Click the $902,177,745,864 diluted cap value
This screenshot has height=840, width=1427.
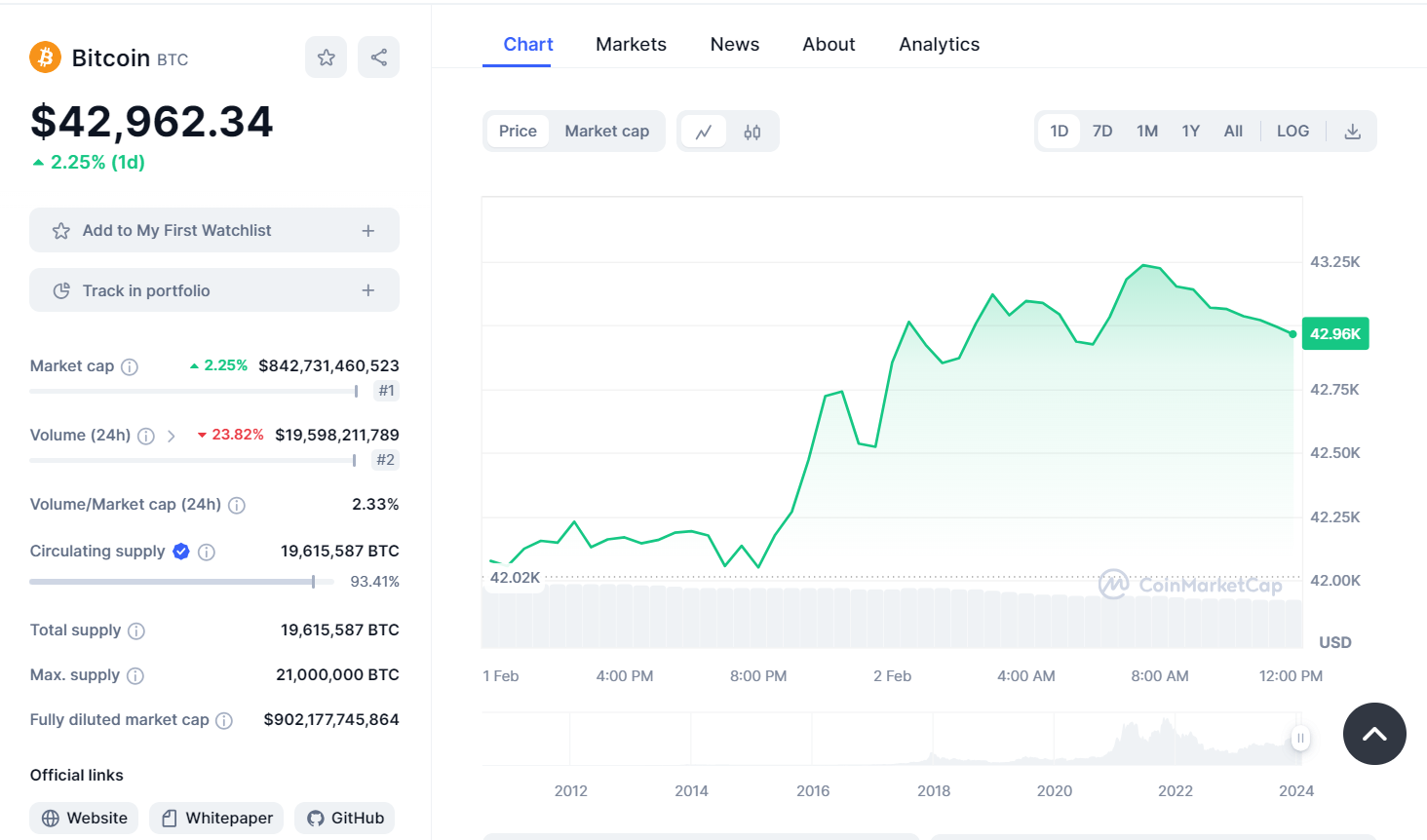point(331,720)
